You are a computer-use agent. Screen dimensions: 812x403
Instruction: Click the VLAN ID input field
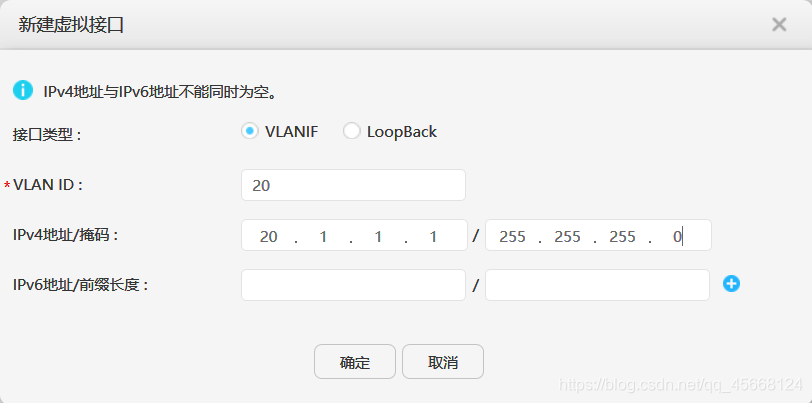tap(353, 185)
